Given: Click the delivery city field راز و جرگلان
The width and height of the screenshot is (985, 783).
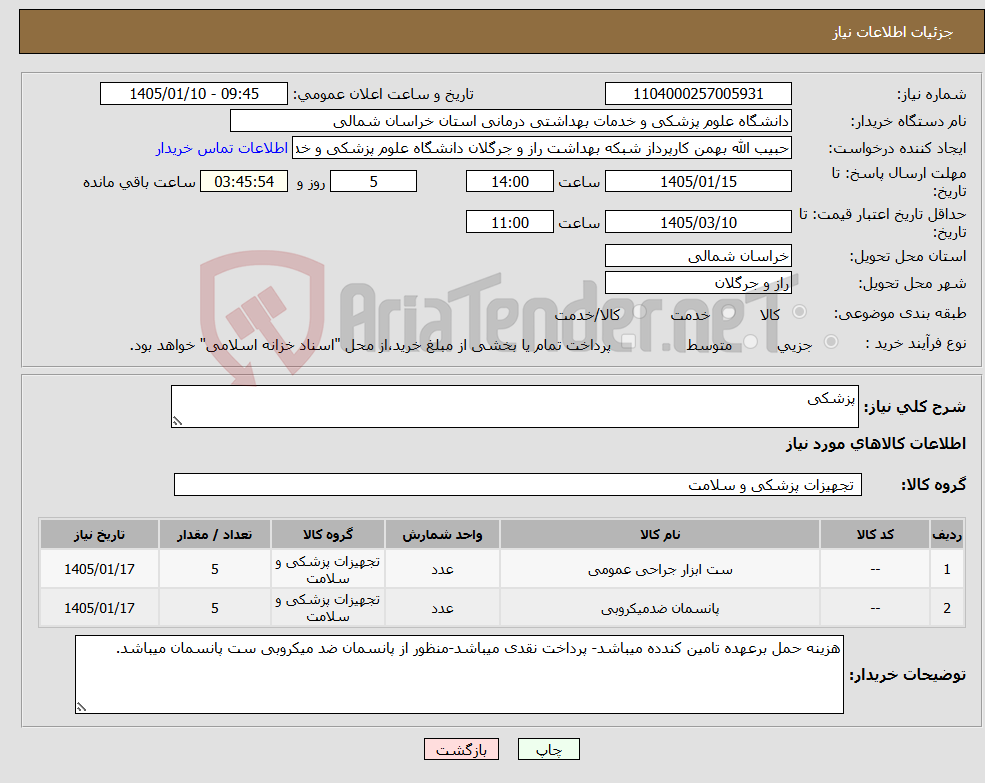Looking at the screenshot, I should (698, 283).
